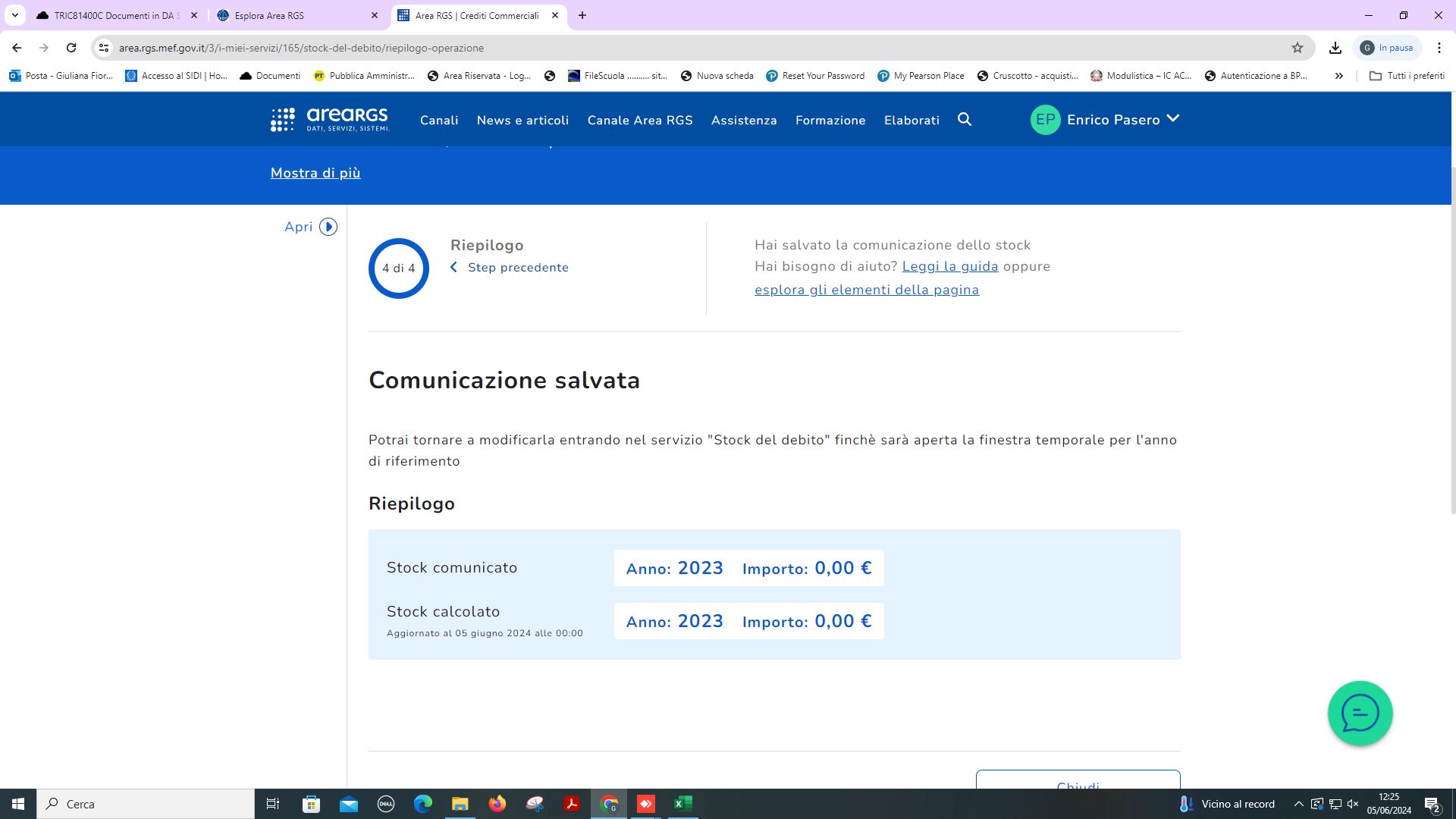Click the browser address bar
Viewport: 1456px width, 819px height.
click(x=682, y=48)
